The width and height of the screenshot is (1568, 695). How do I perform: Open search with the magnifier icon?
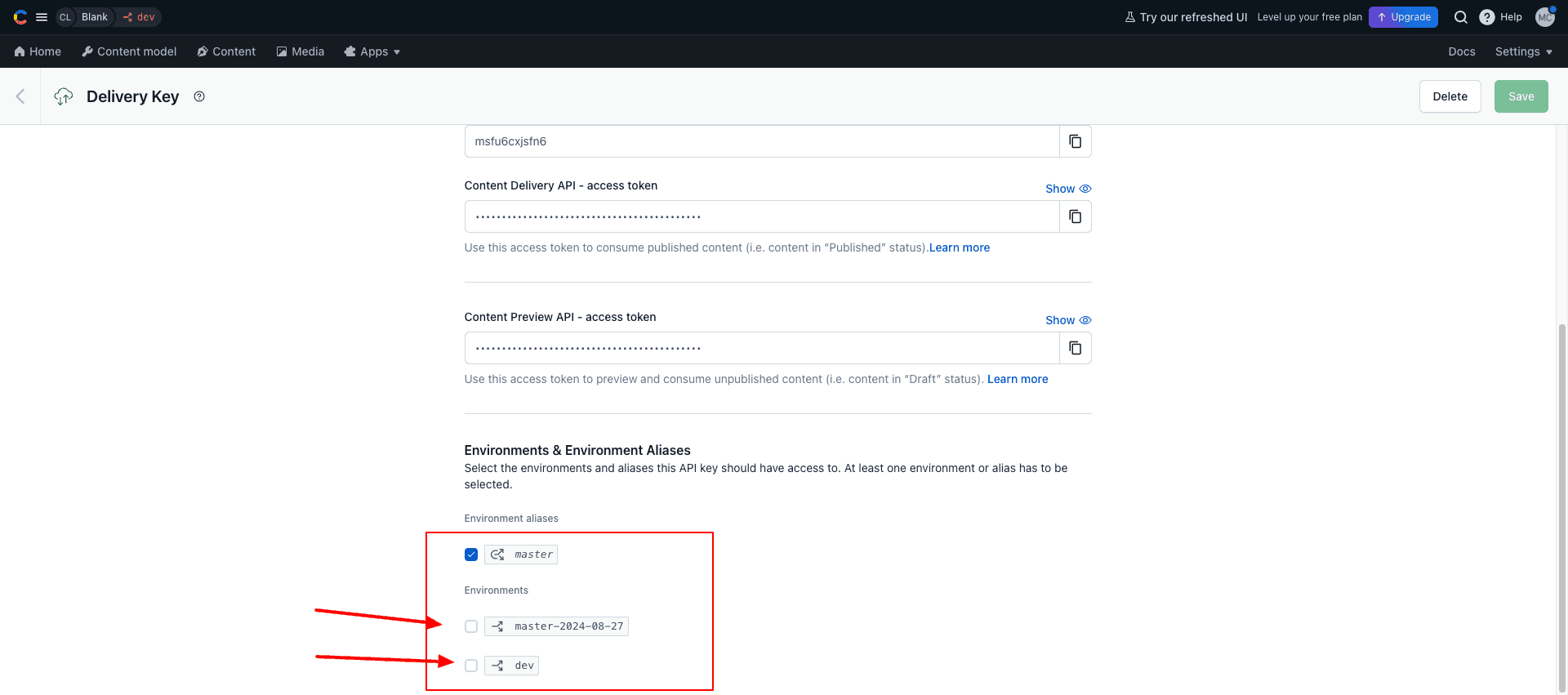(1460, 17)
